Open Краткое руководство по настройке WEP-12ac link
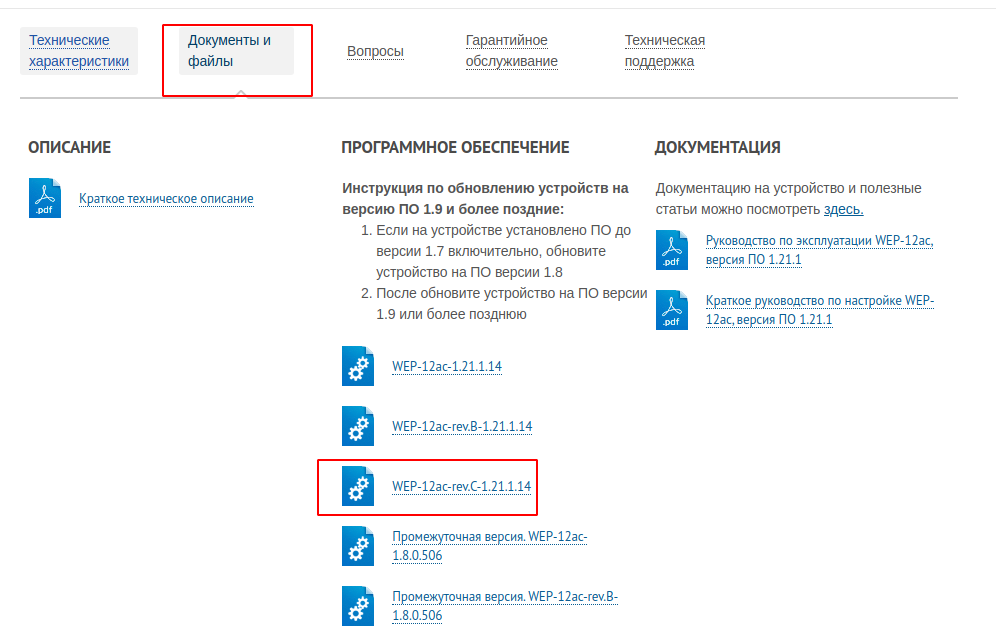The image size is (996, 640). pyautogui.click(x=819, y=310)
